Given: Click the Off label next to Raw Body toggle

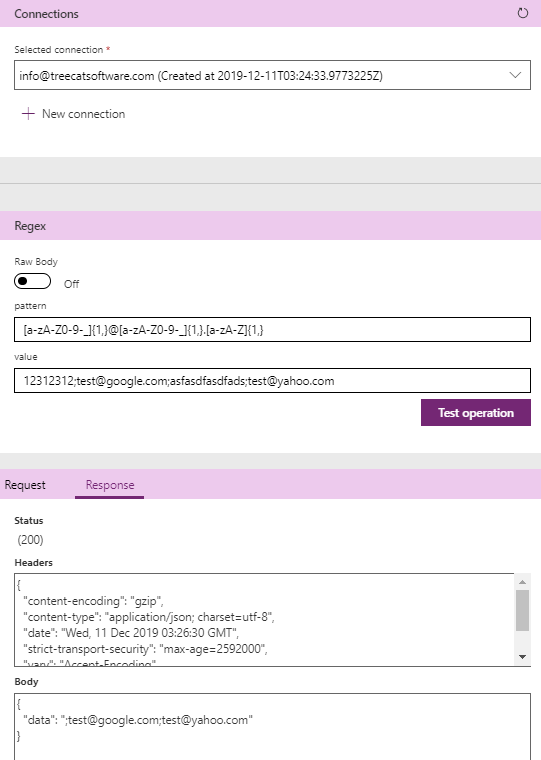Looking at the screenshot, I should (x=72, y=284).
